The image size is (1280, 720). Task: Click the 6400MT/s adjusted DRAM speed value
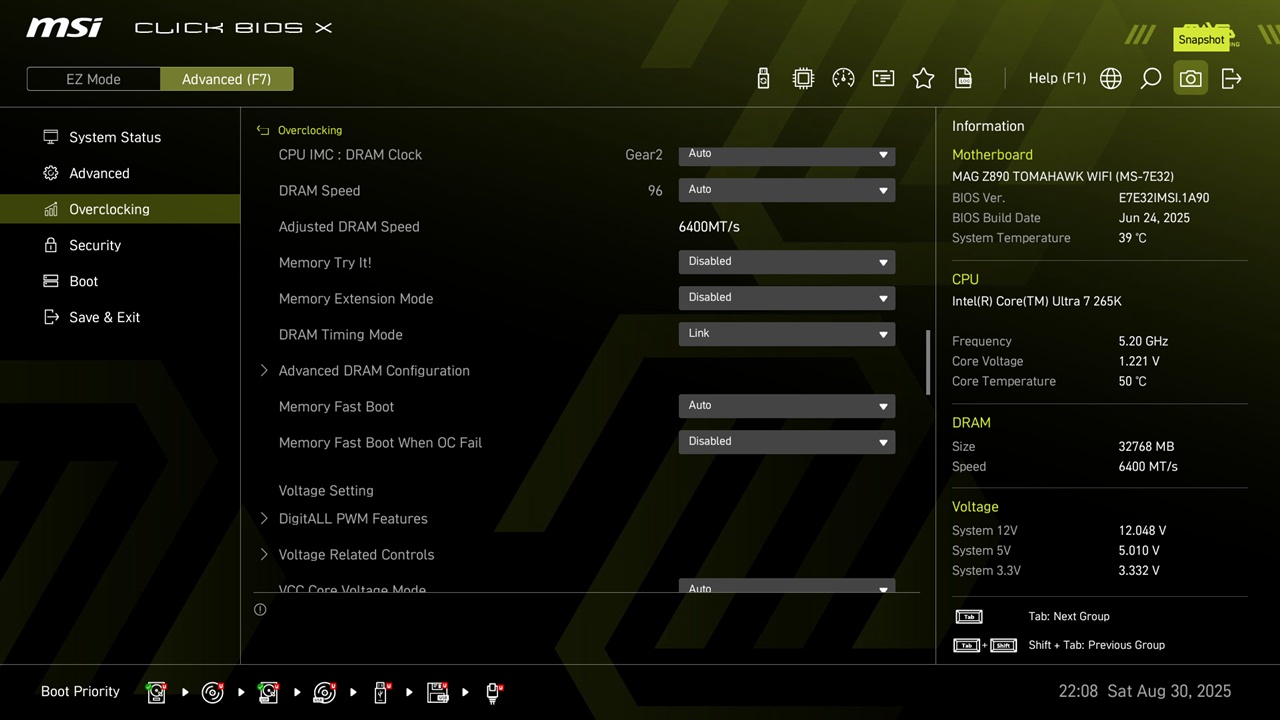tap(709, 226)
